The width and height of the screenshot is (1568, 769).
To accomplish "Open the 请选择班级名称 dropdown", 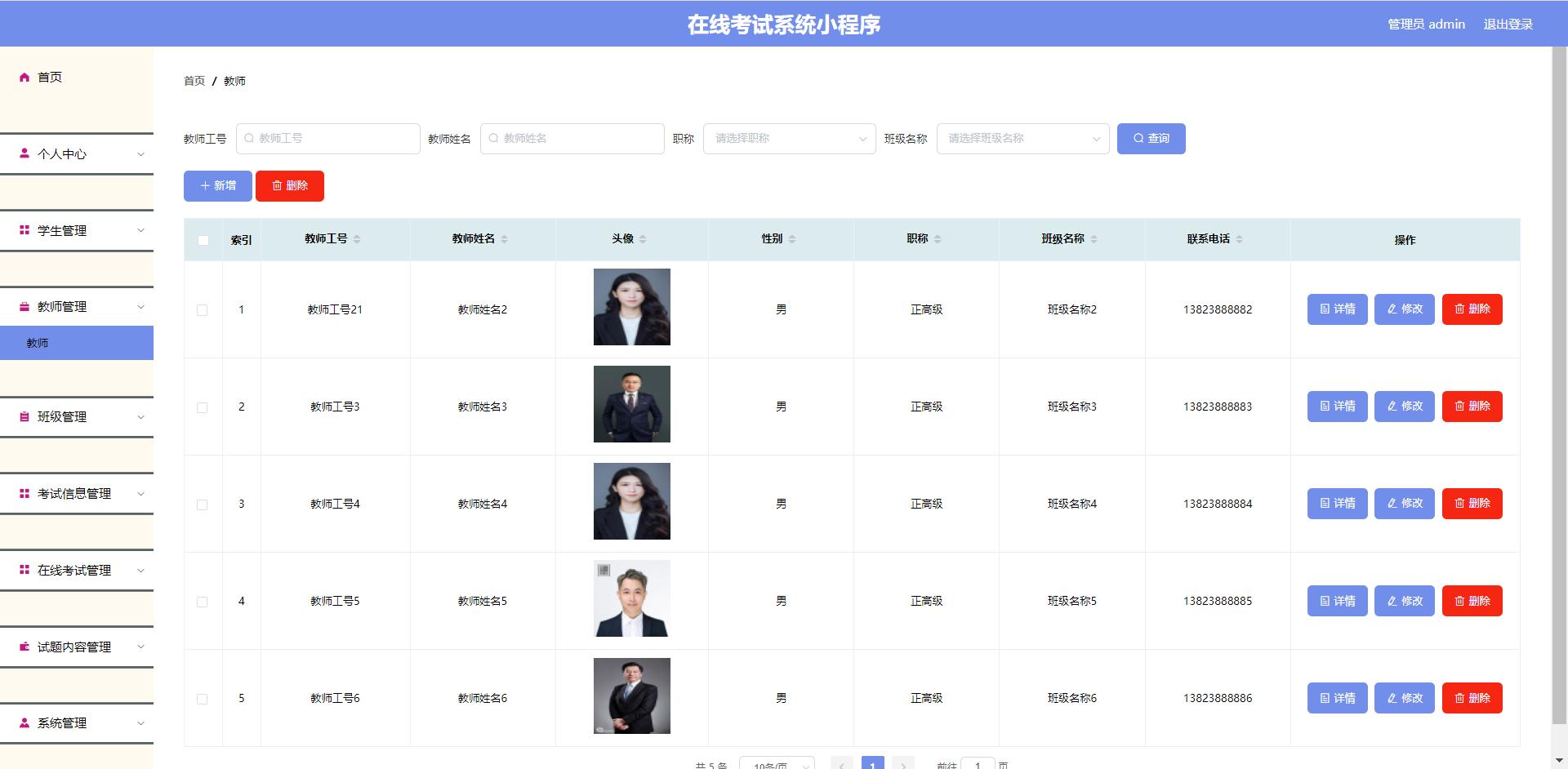I will (1022, 138).
